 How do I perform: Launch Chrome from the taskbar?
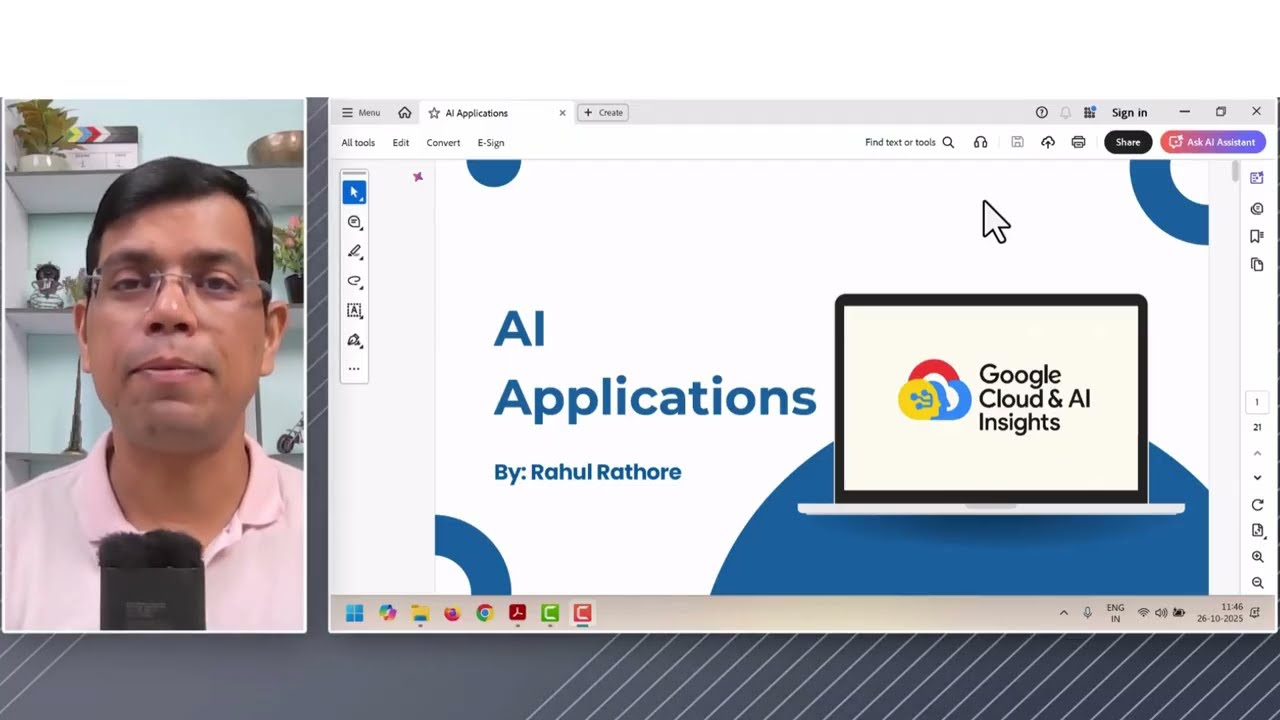pyautogui.click(x=485, y=613)
